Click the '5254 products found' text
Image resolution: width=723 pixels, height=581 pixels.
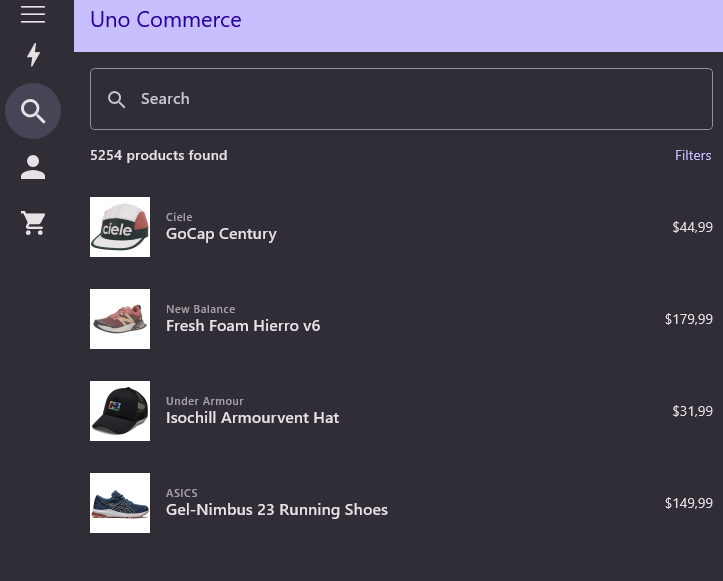159,155
